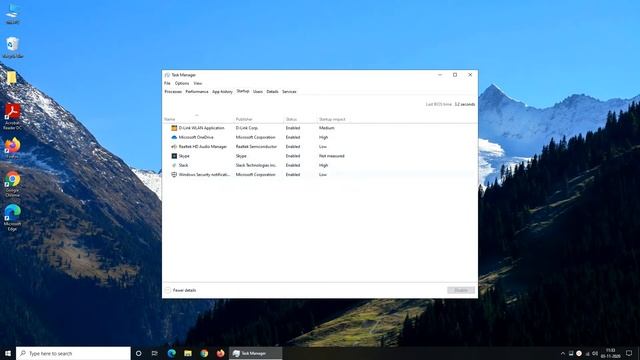
Task: Show hidden system tray icons
Action: 563,353
